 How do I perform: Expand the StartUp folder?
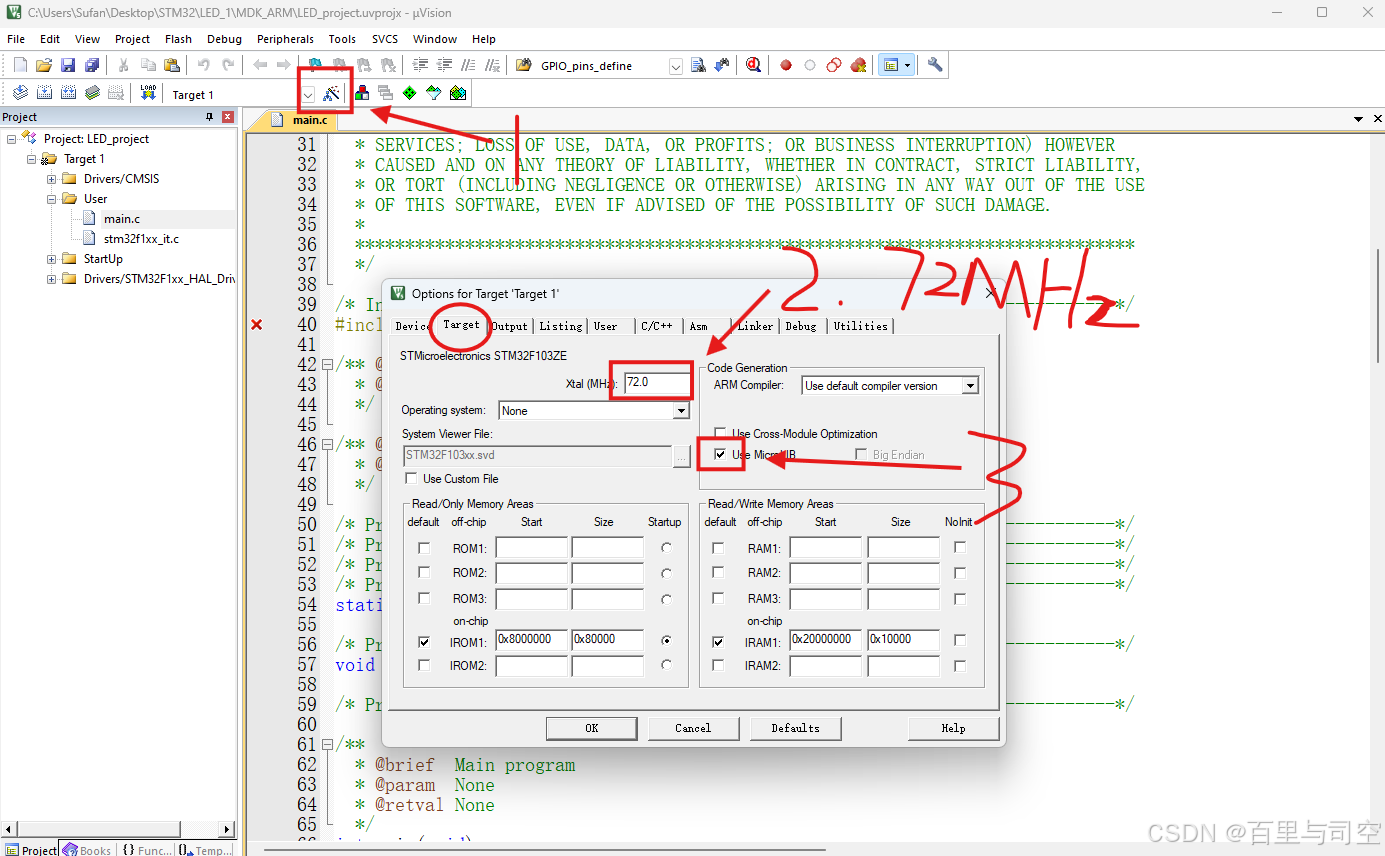(51, 259)
